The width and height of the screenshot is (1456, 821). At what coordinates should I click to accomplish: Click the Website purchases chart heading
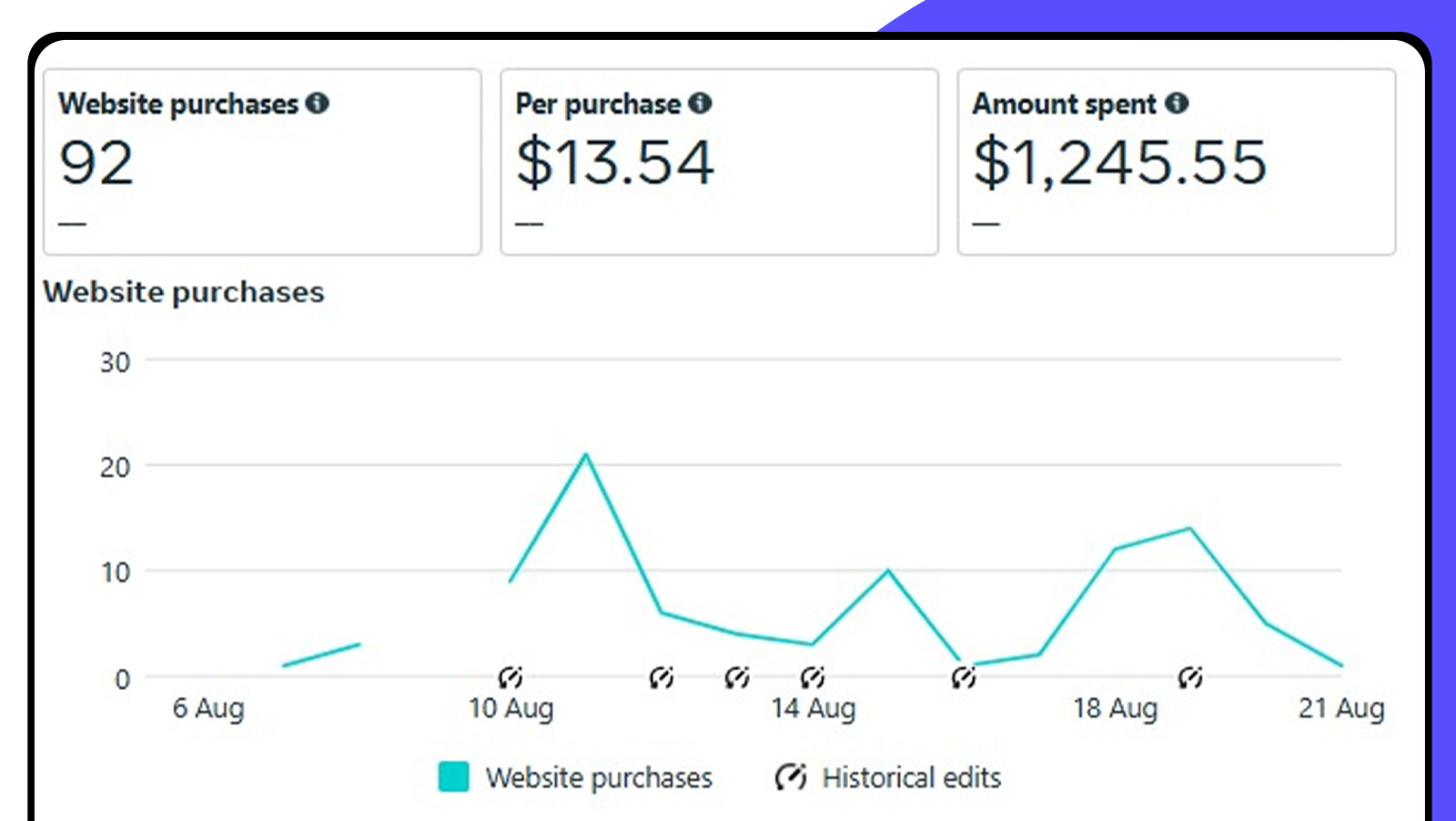pyautogui.click(x=184, y=292)
